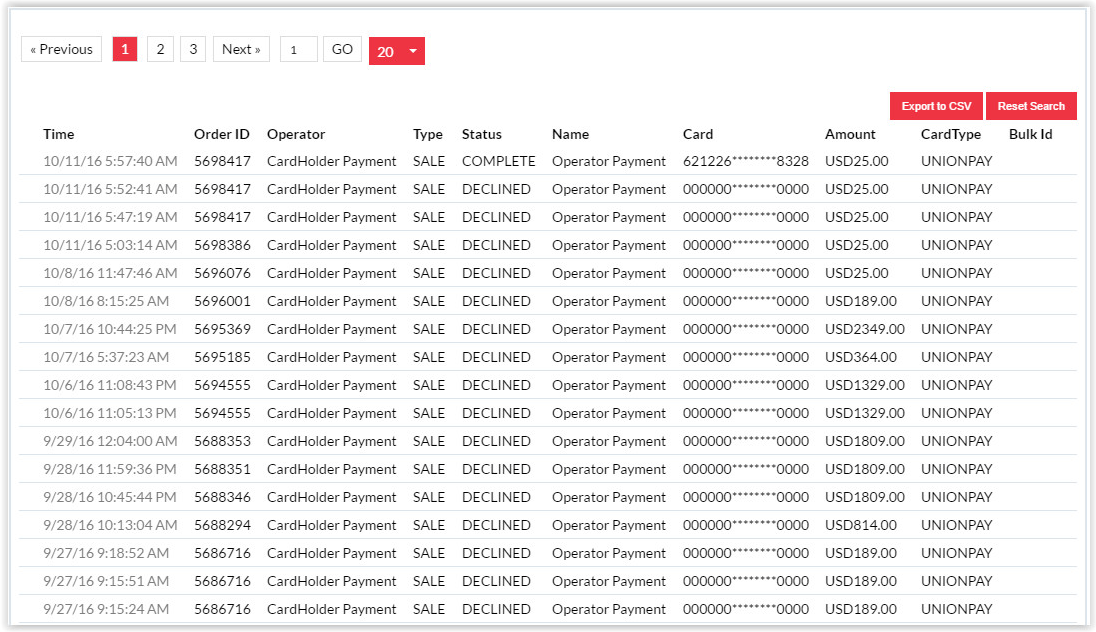This screenshot has width=1096, height=632.
Task: Sort by the Time column header
Action: coord(59,134)
